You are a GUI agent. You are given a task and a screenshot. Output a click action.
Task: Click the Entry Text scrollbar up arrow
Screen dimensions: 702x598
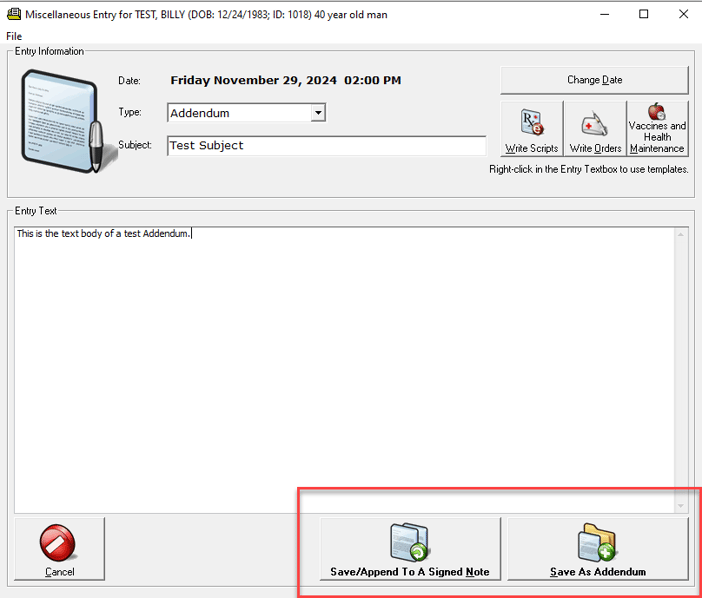point(681,235)
